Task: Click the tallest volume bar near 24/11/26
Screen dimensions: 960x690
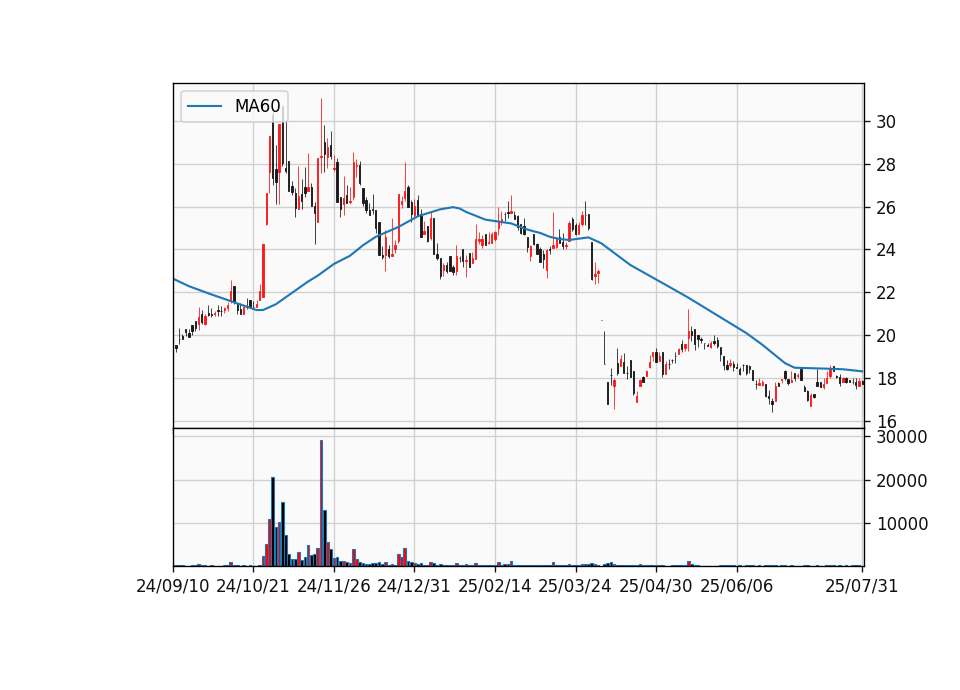Action: [x=321, y=503]
